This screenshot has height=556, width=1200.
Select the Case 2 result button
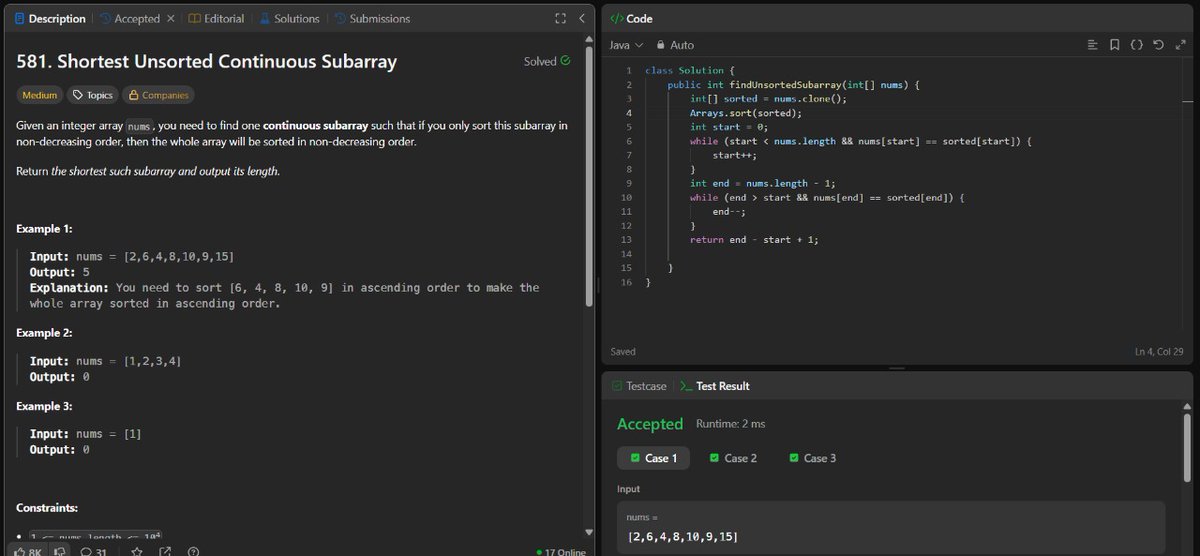tap(733, 458)
